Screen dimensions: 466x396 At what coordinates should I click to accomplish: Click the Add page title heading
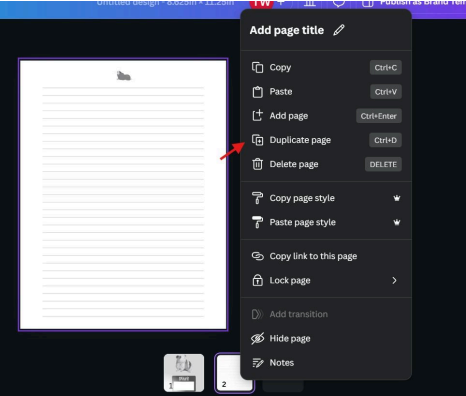287,30
